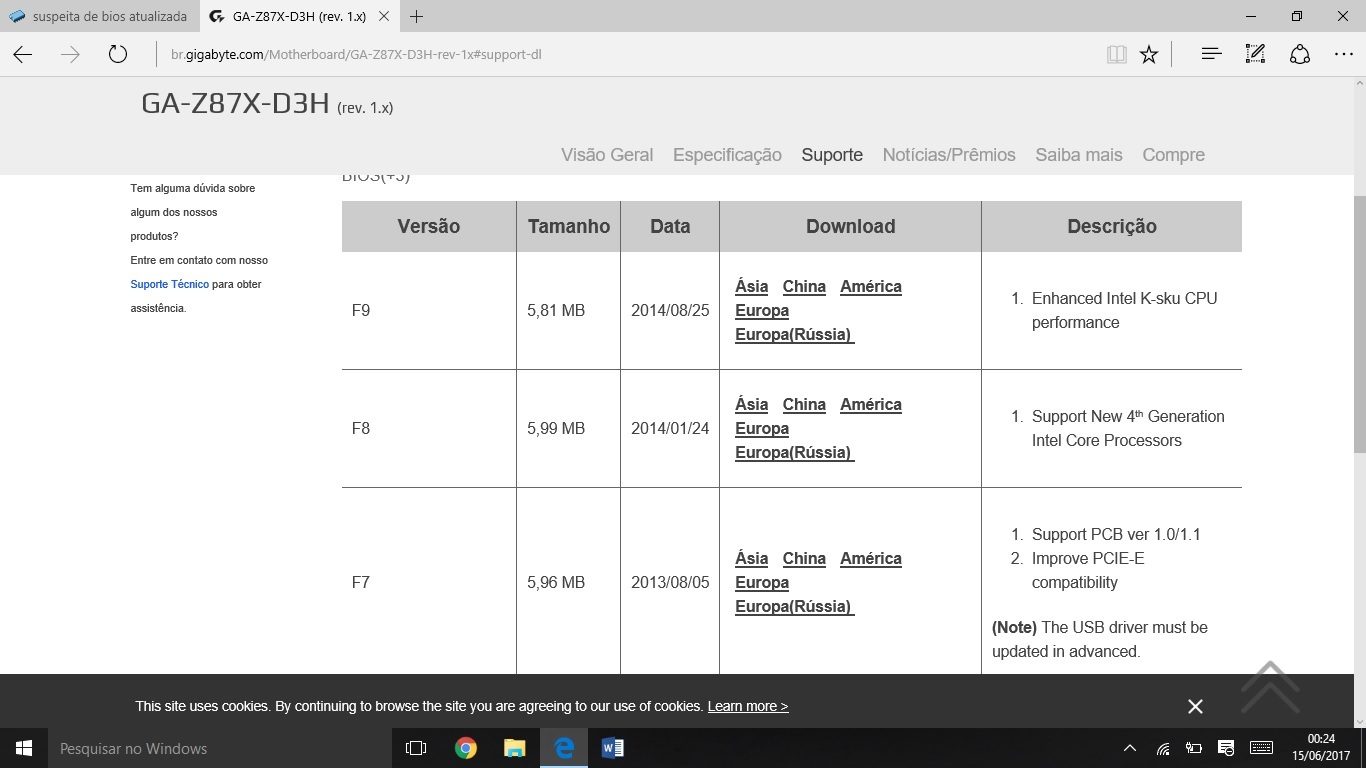Download F9 BIOS from Europa(Rússia)
Screen dimensions: 1366x768
(x=794, y=335)
